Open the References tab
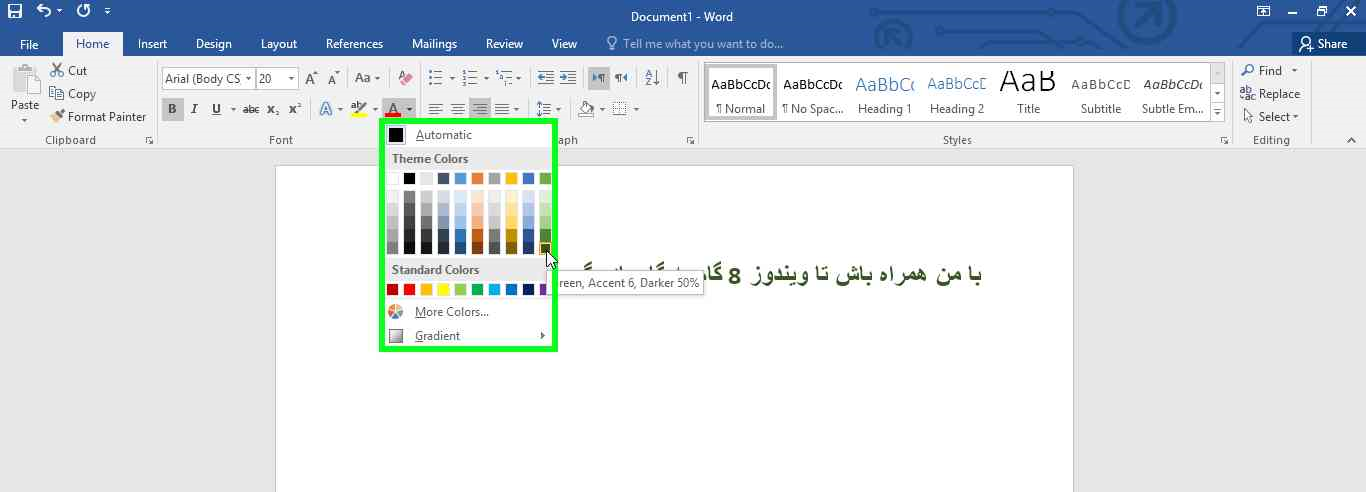Viewport: 1366px width, 492px height. [x=354, y=44]
